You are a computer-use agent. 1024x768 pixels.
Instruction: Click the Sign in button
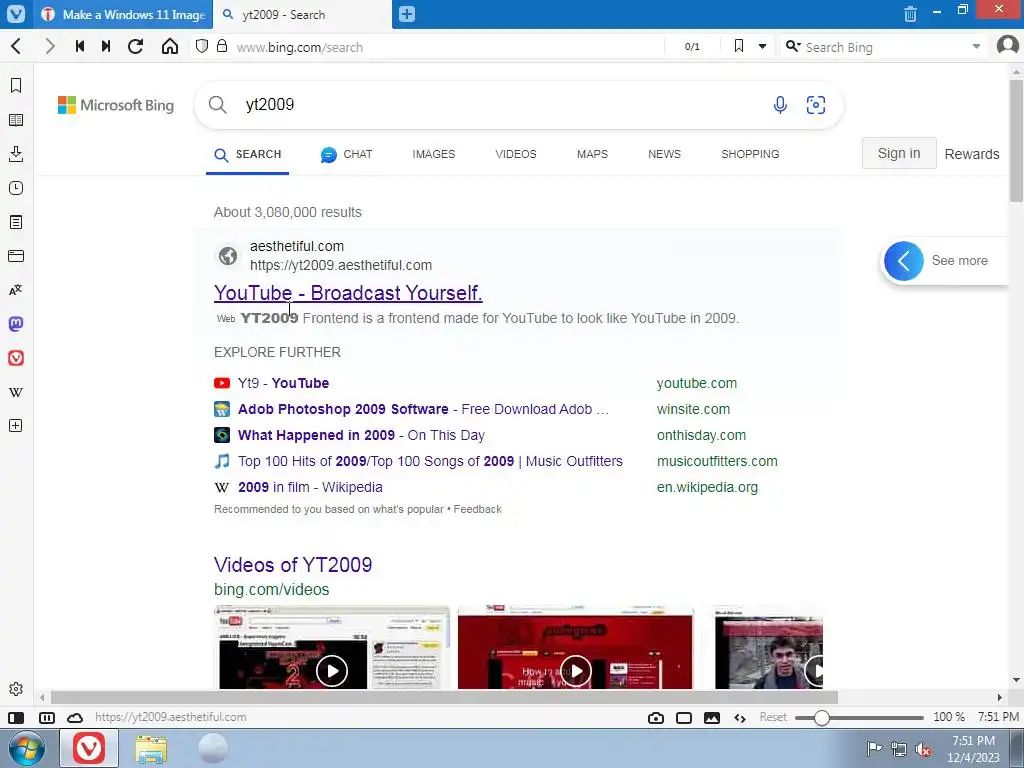899,153
